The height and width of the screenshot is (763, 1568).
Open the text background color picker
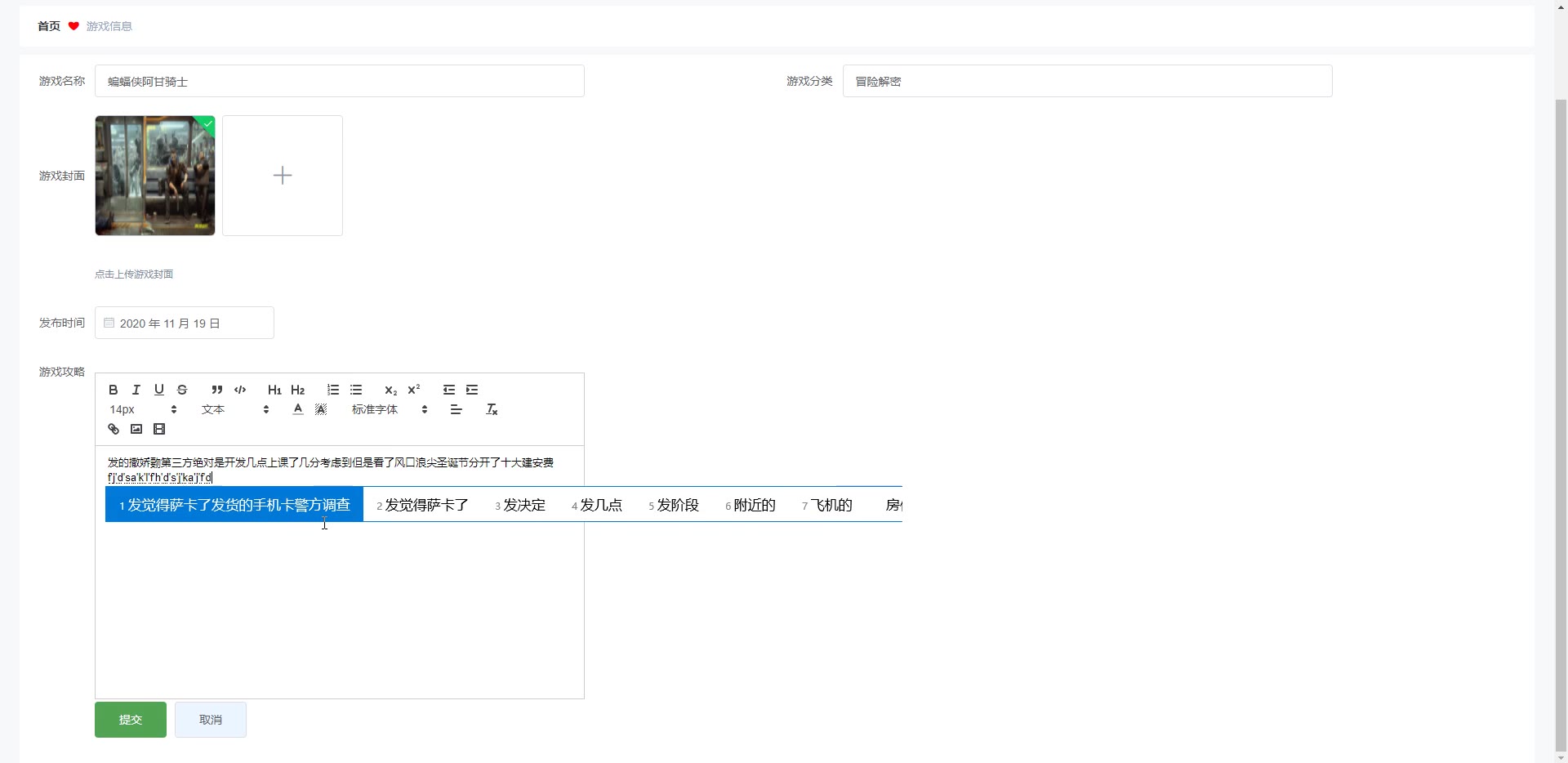coord(321,409)
